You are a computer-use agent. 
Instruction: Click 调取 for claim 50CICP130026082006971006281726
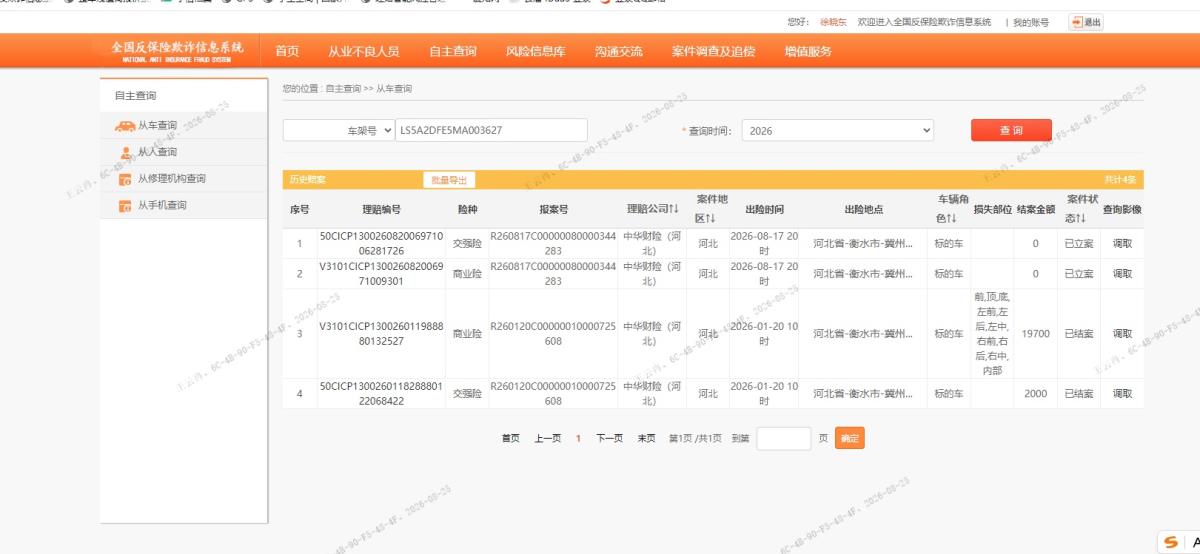click(1123, 244)
